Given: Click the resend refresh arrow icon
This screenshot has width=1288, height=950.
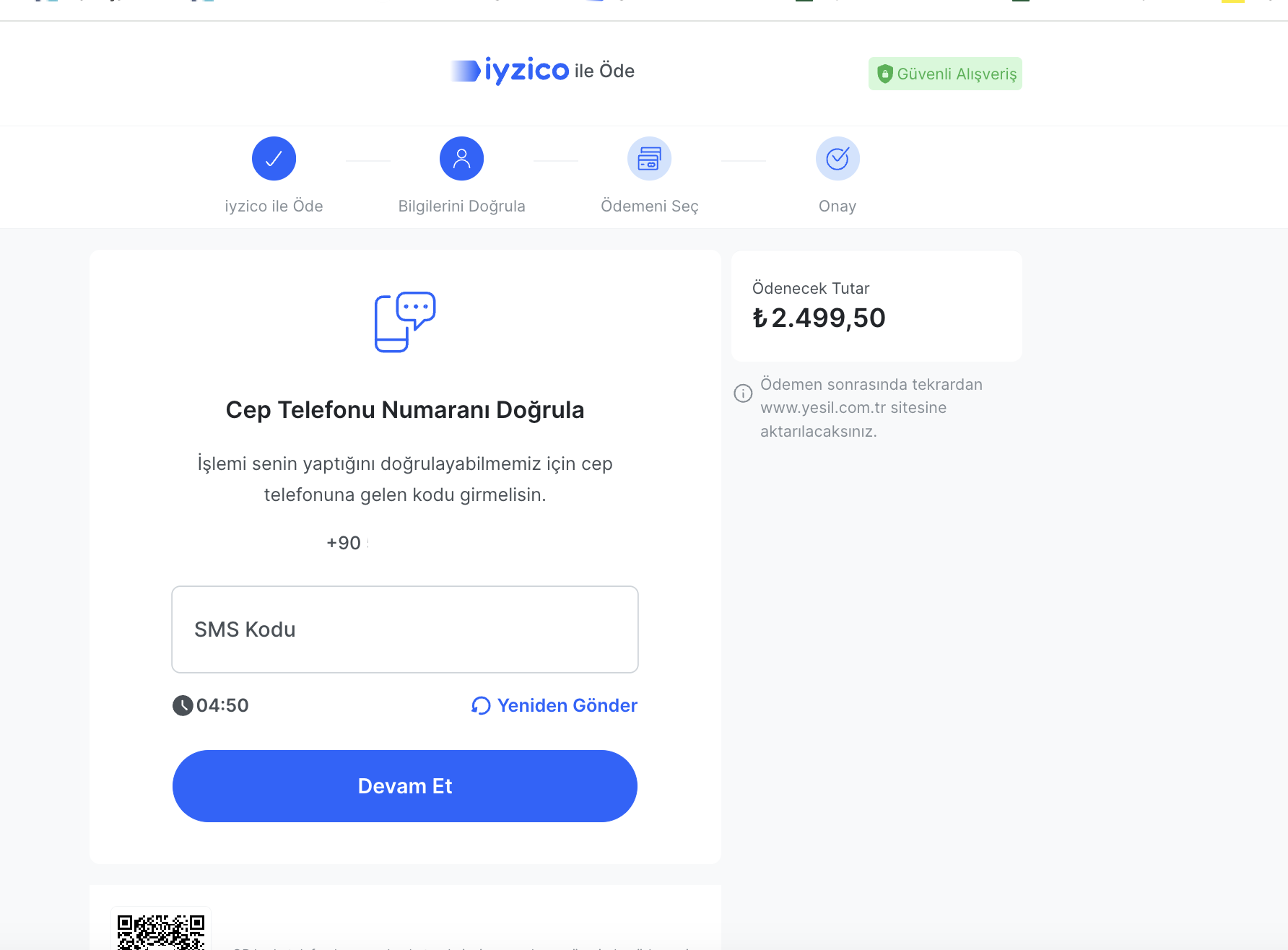Looking at the screenshot, I should pos(480,705).
